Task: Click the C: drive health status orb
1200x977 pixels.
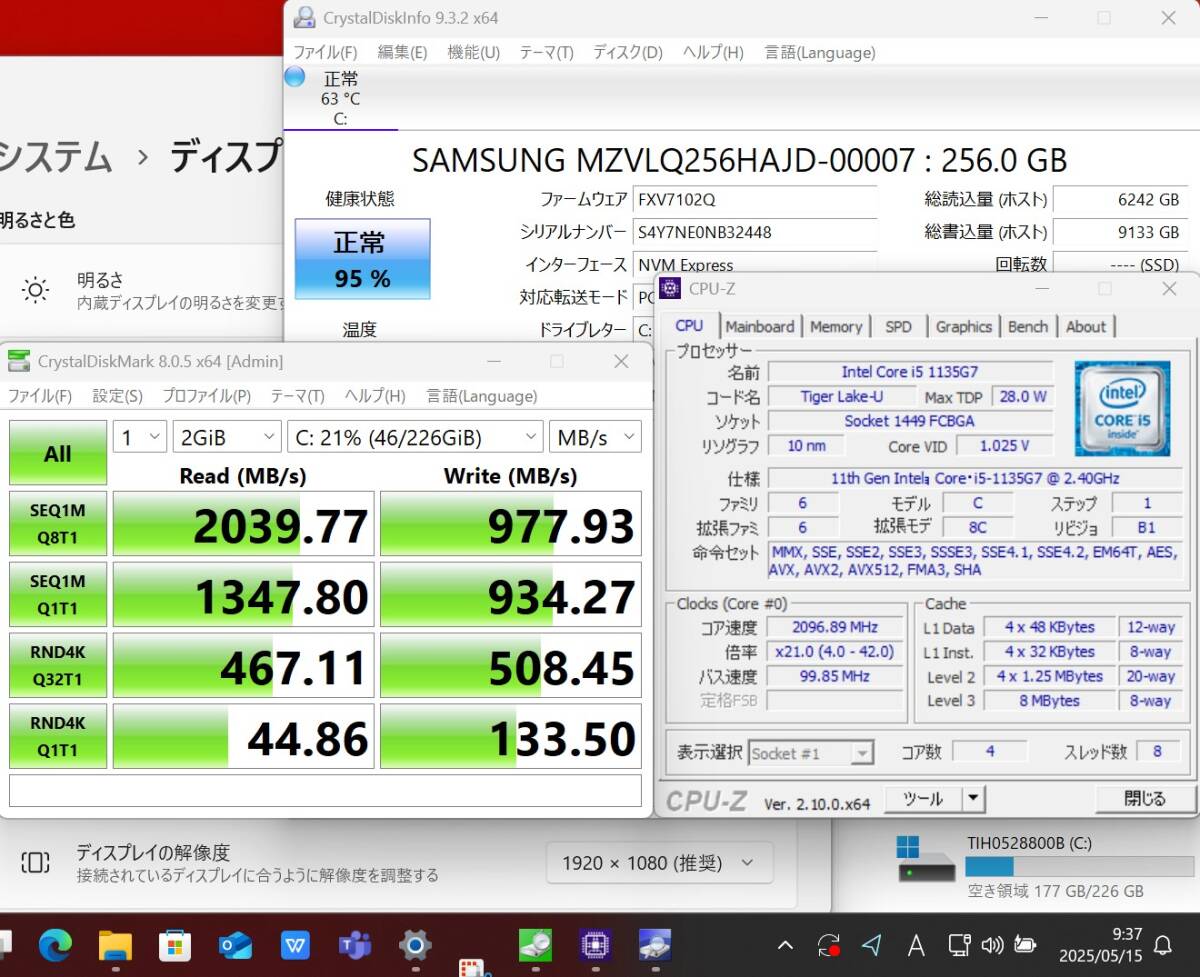Action: (295, 77)
